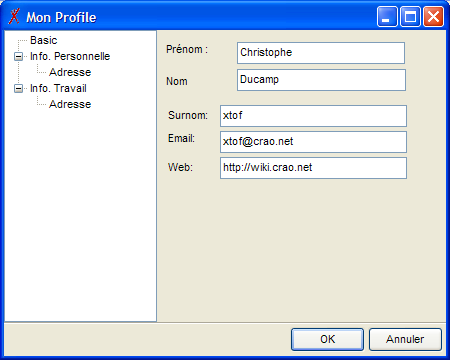Select the Email field xtof@crao.net
Screen dimensions: 450x360
point(313,142)
